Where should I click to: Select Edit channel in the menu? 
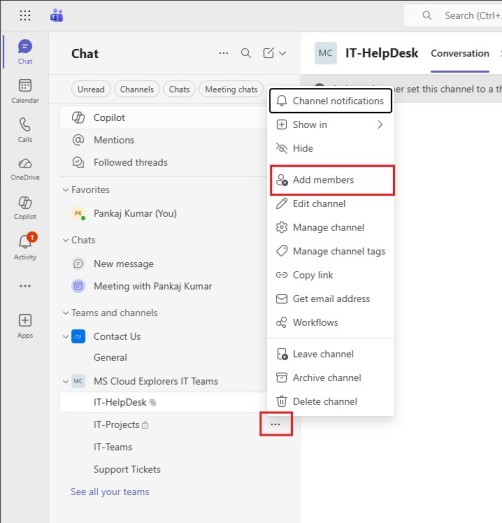coord(331,204)
